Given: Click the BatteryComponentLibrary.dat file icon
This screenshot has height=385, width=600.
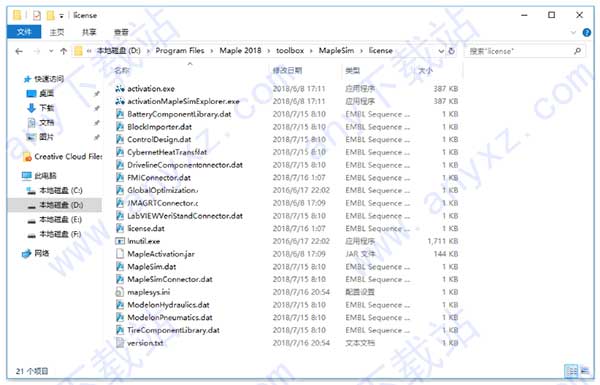Looking at the screenshot, I should coord(120,114).
